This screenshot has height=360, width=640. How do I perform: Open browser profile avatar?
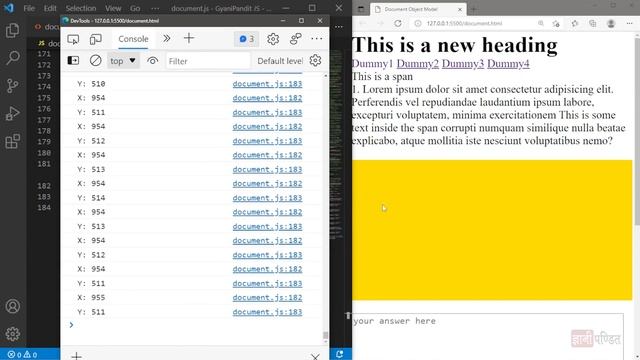pyautogui.click(x=611, y=24)
